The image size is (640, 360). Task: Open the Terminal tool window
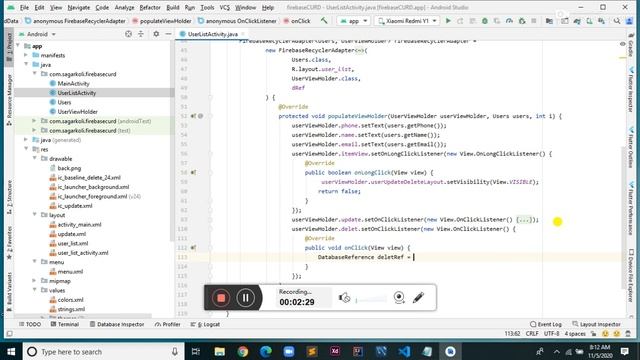(64, 324)
